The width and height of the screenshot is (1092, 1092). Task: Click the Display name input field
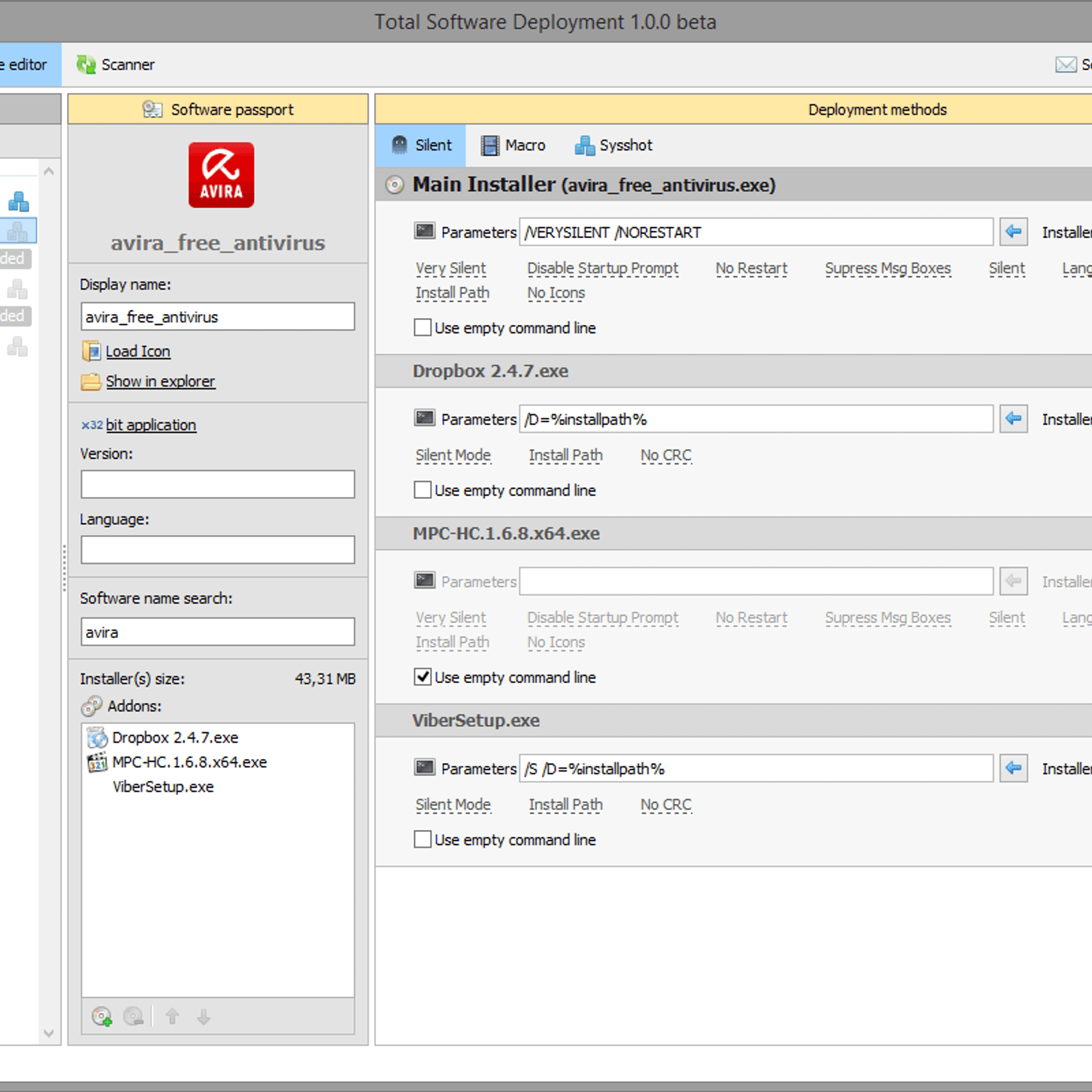pos(218,317)
